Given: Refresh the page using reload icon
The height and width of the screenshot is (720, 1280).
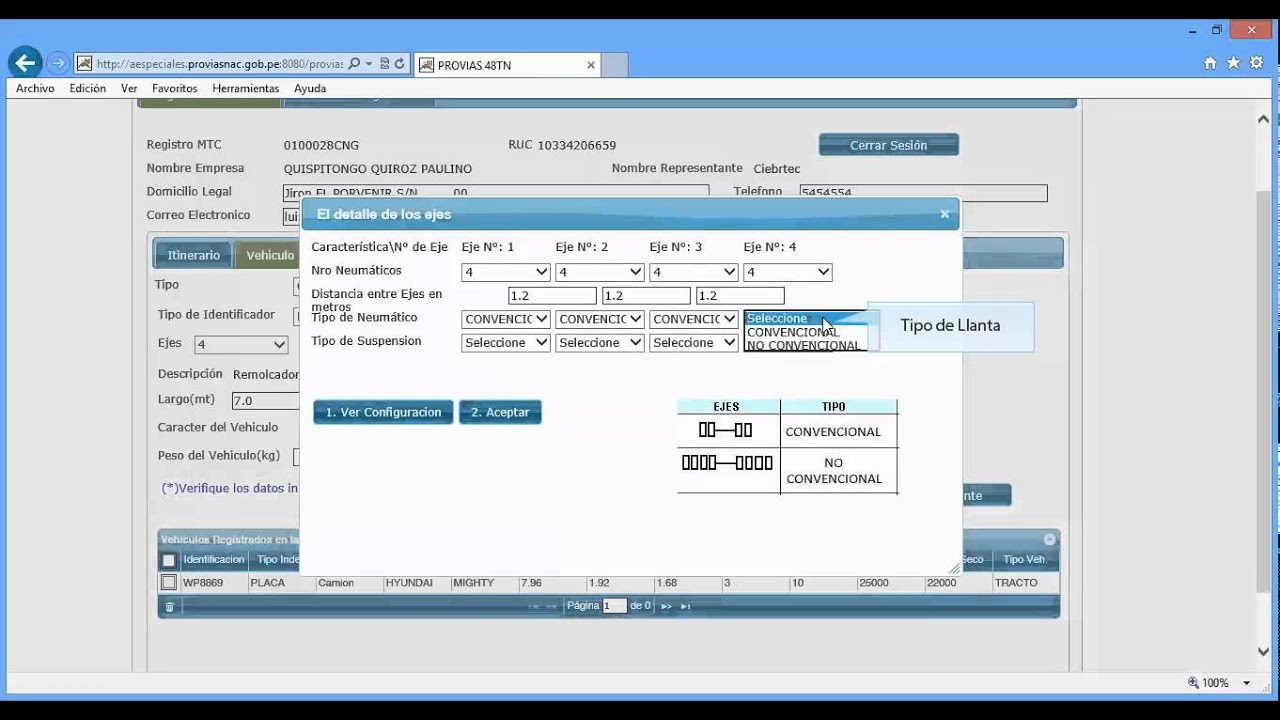Looking at the screenshot, I should coord(400,64).
